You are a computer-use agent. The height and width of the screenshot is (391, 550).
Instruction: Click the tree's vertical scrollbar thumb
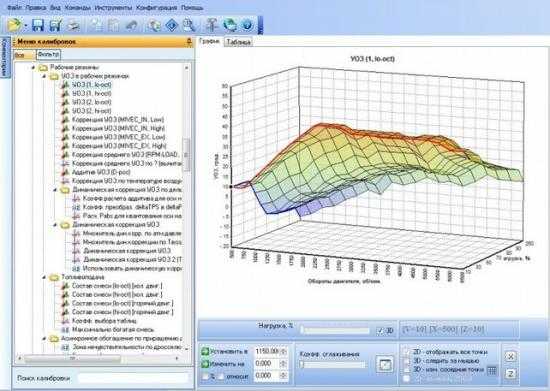(x=186, y=154)
